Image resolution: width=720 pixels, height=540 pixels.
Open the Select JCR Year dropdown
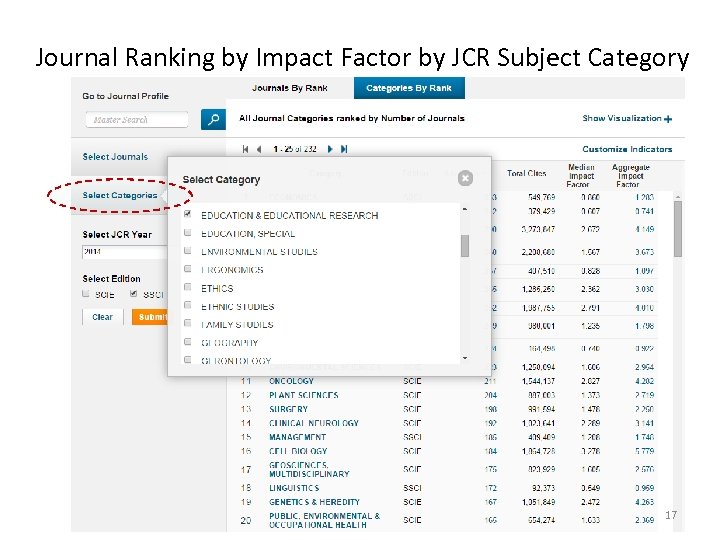pyautogui.click(x=120, y=252)
